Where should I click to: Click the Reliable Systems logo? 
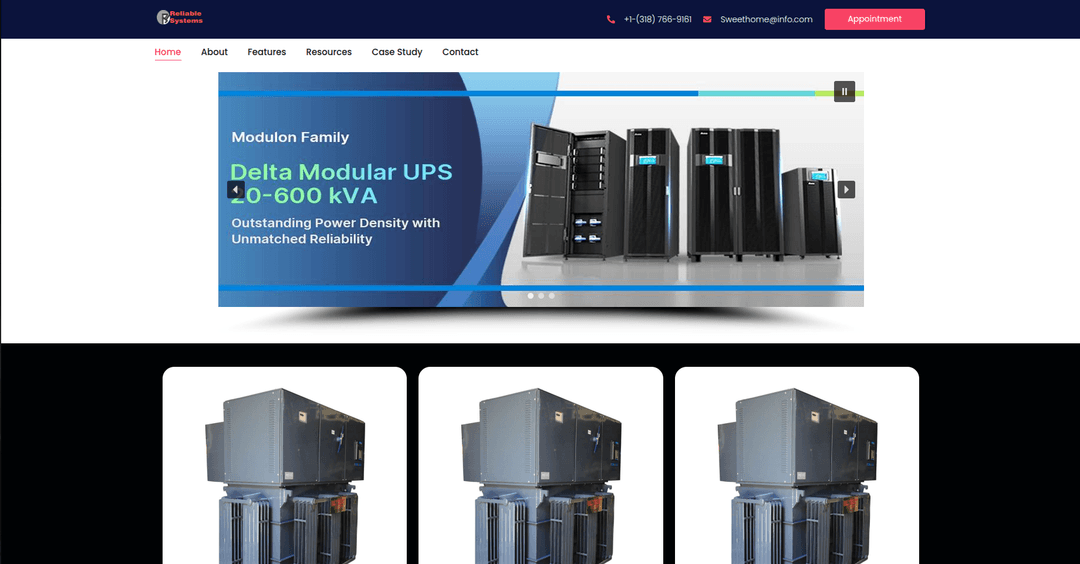tap(179, 17)
